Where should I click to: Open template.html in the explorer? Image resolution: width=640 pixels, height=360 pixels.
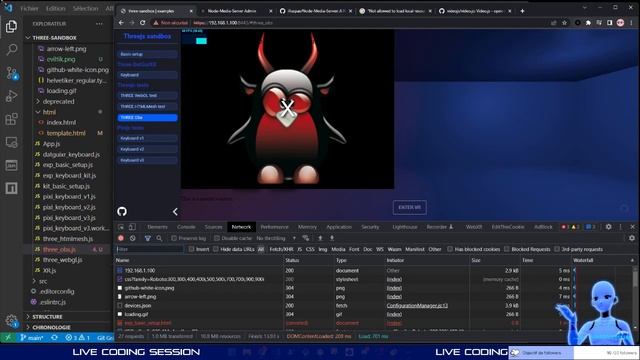66,133
